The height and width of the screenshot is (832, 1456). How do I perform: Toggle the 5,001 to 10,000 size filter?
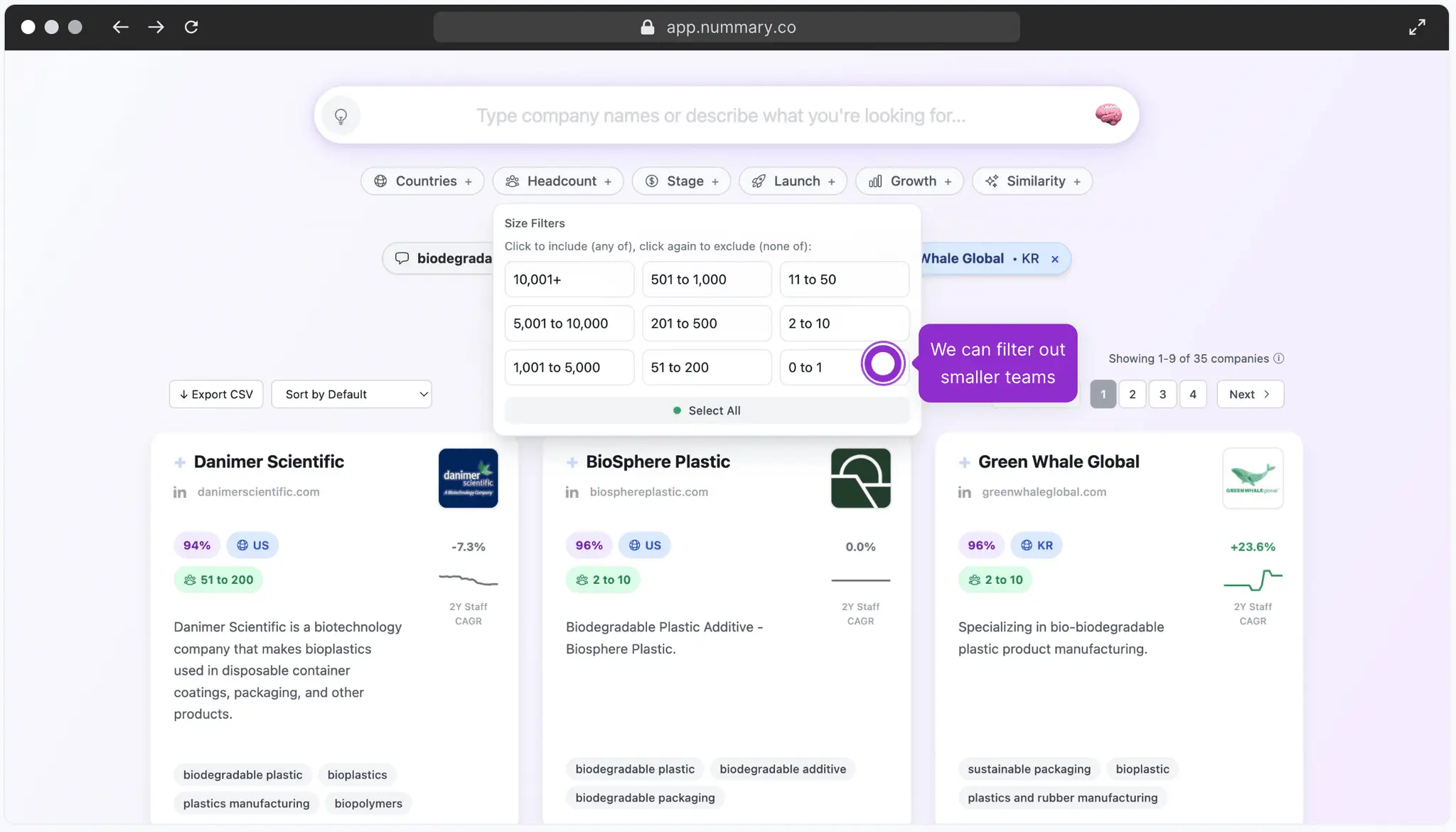pyautogui.click(x=569, y=324)
